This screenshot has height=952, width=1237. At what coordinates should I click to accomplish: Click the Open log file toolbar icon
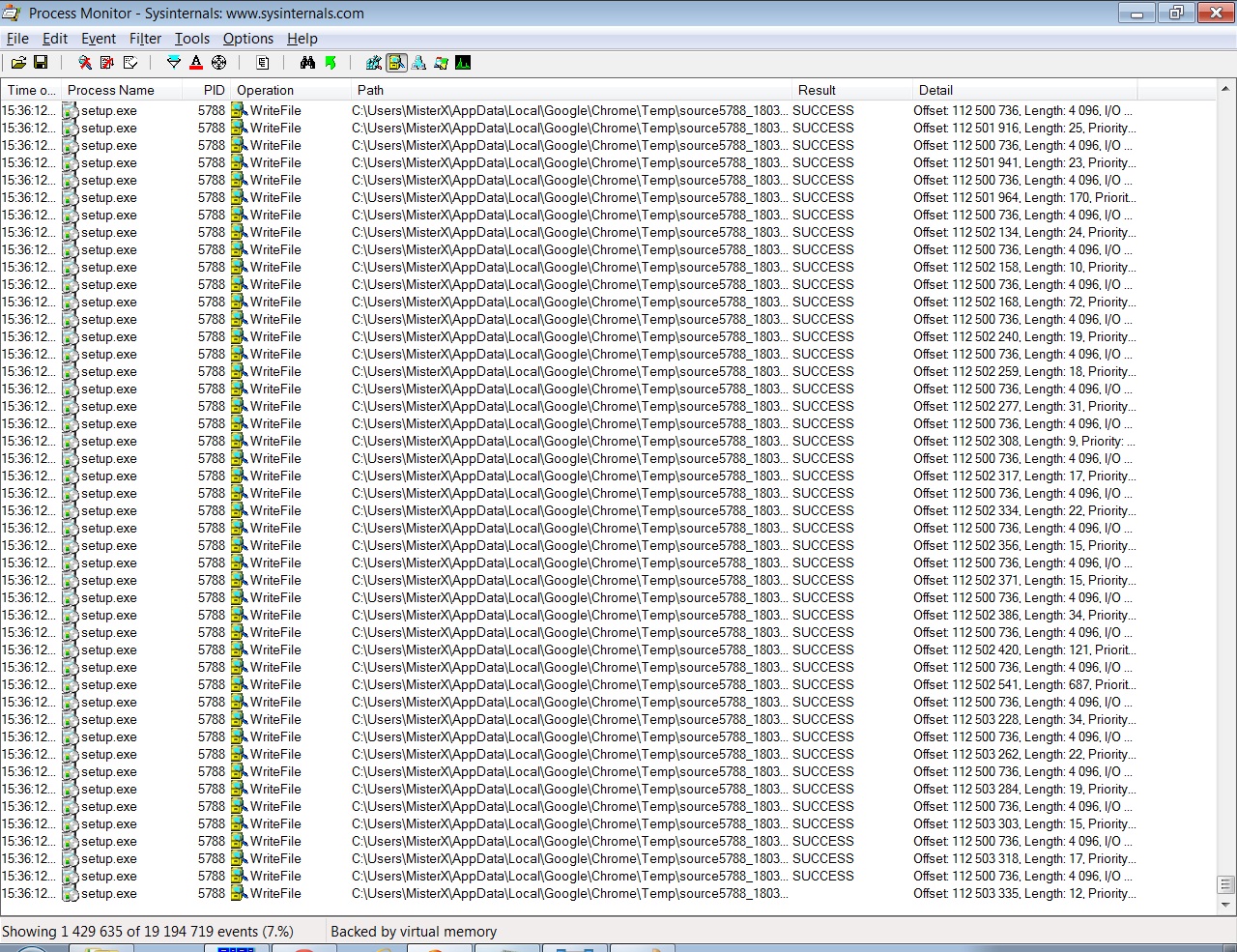18,63
